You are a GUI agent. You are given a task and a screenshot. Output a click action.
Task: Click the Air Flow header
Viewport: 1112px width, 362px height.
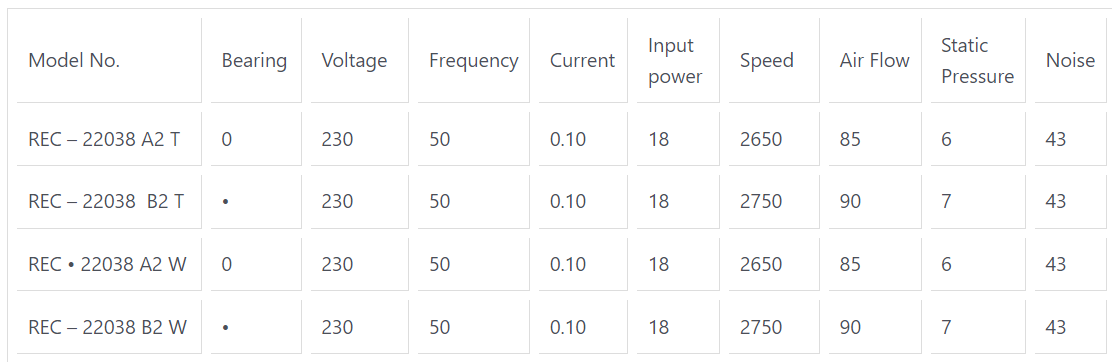tap(874, 61)
